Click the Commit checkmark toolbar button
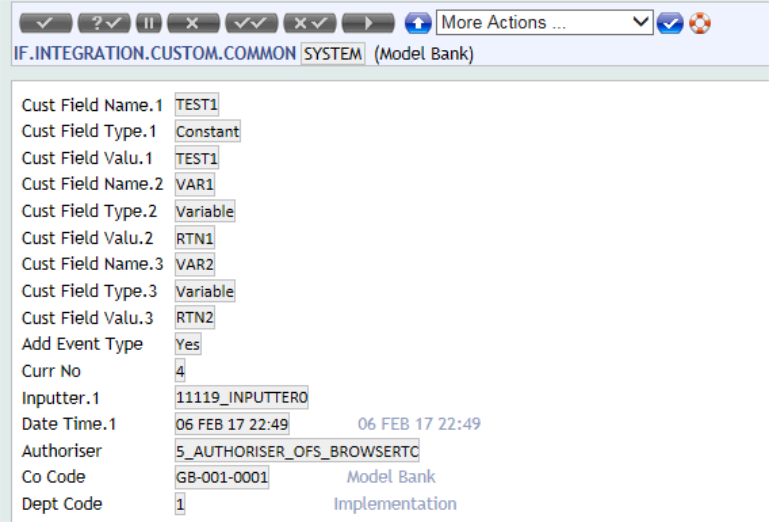 (x=45, y=23)
